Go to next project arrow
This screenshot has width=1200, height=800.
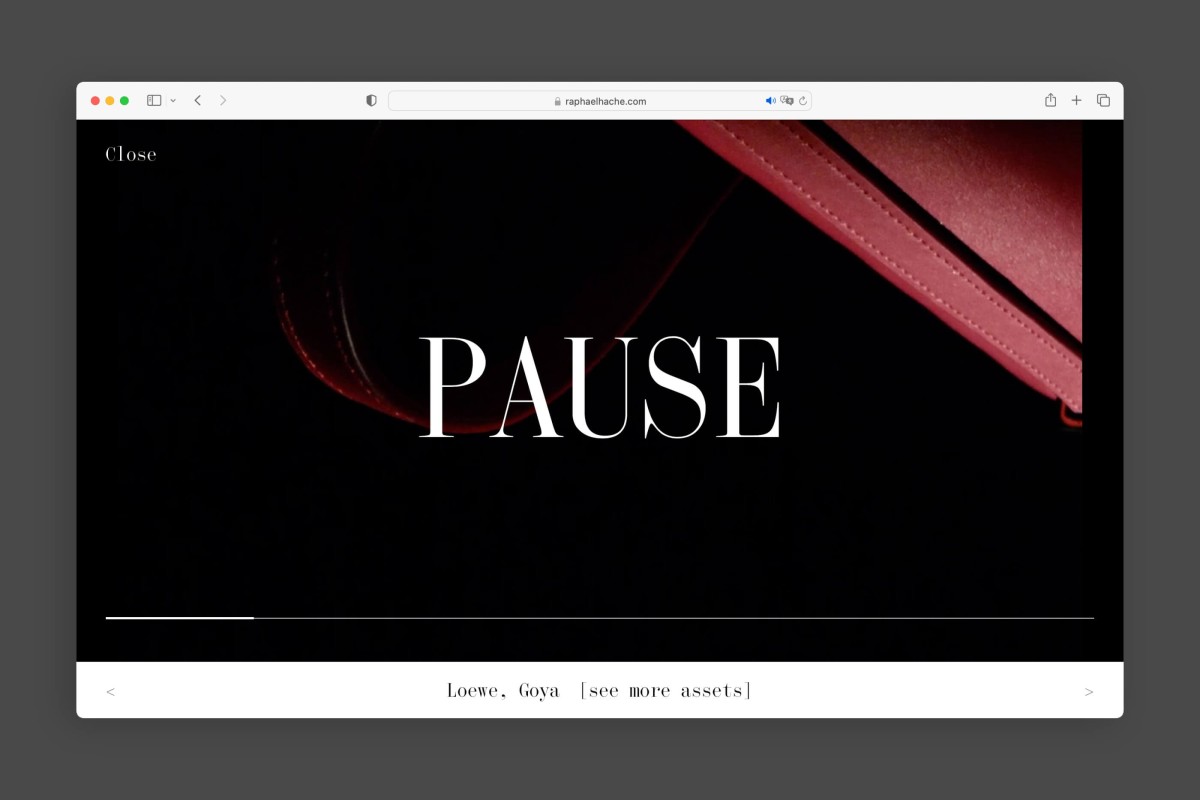(x=1089, y=692)
